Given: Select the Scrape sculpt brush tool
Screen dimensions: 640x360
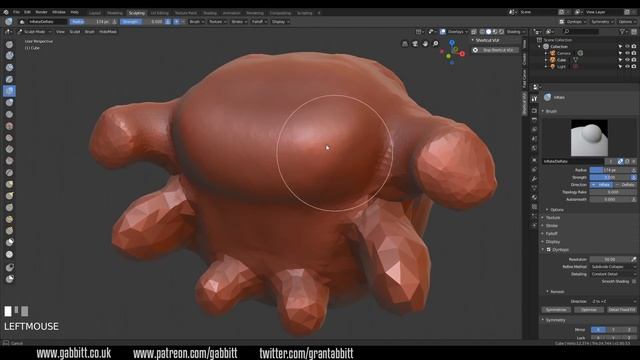Looking at the screenshot, I should point(9,161).
